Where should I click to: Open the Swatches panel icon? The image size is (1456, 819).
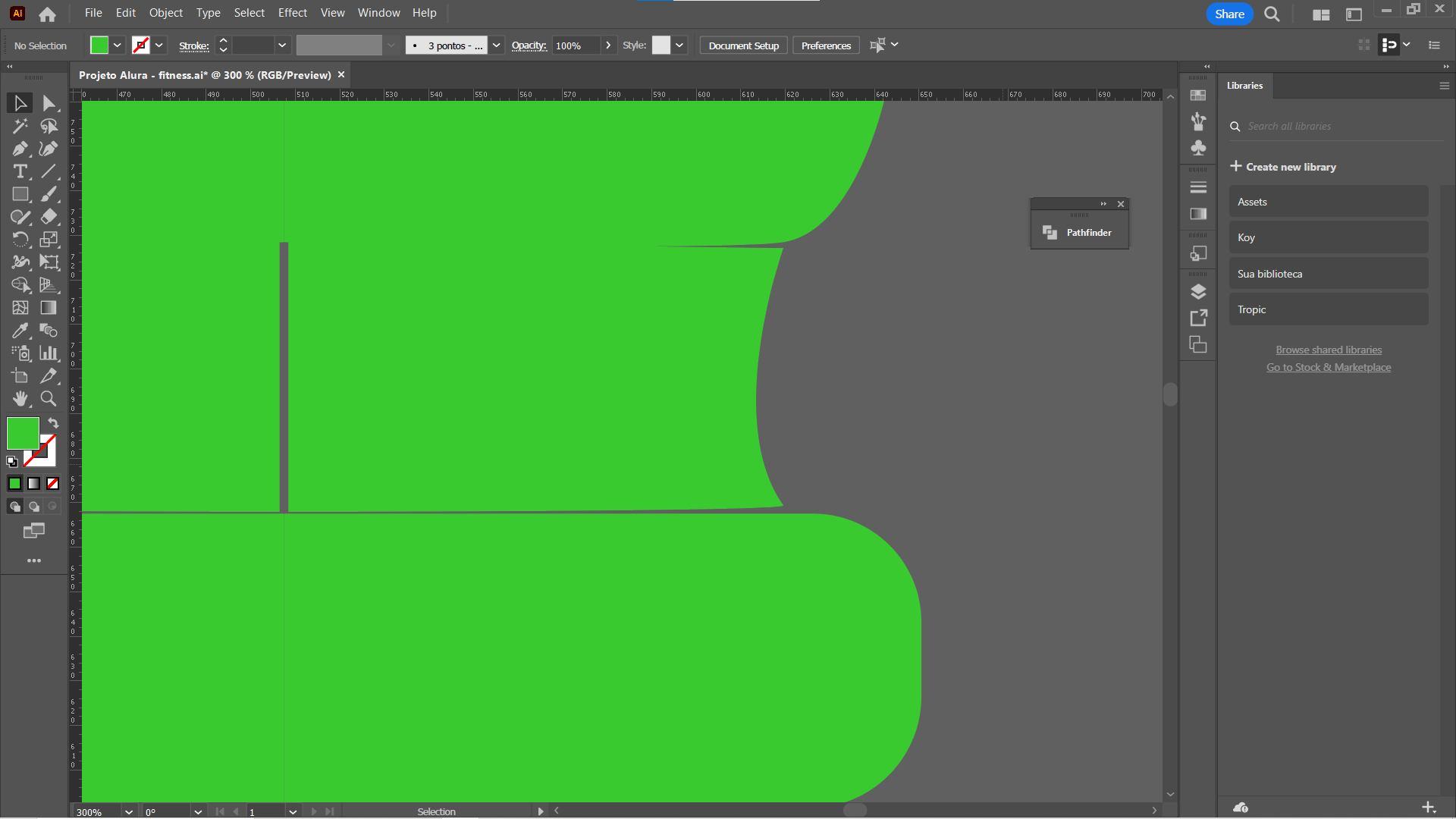(x=1198, y=96)
